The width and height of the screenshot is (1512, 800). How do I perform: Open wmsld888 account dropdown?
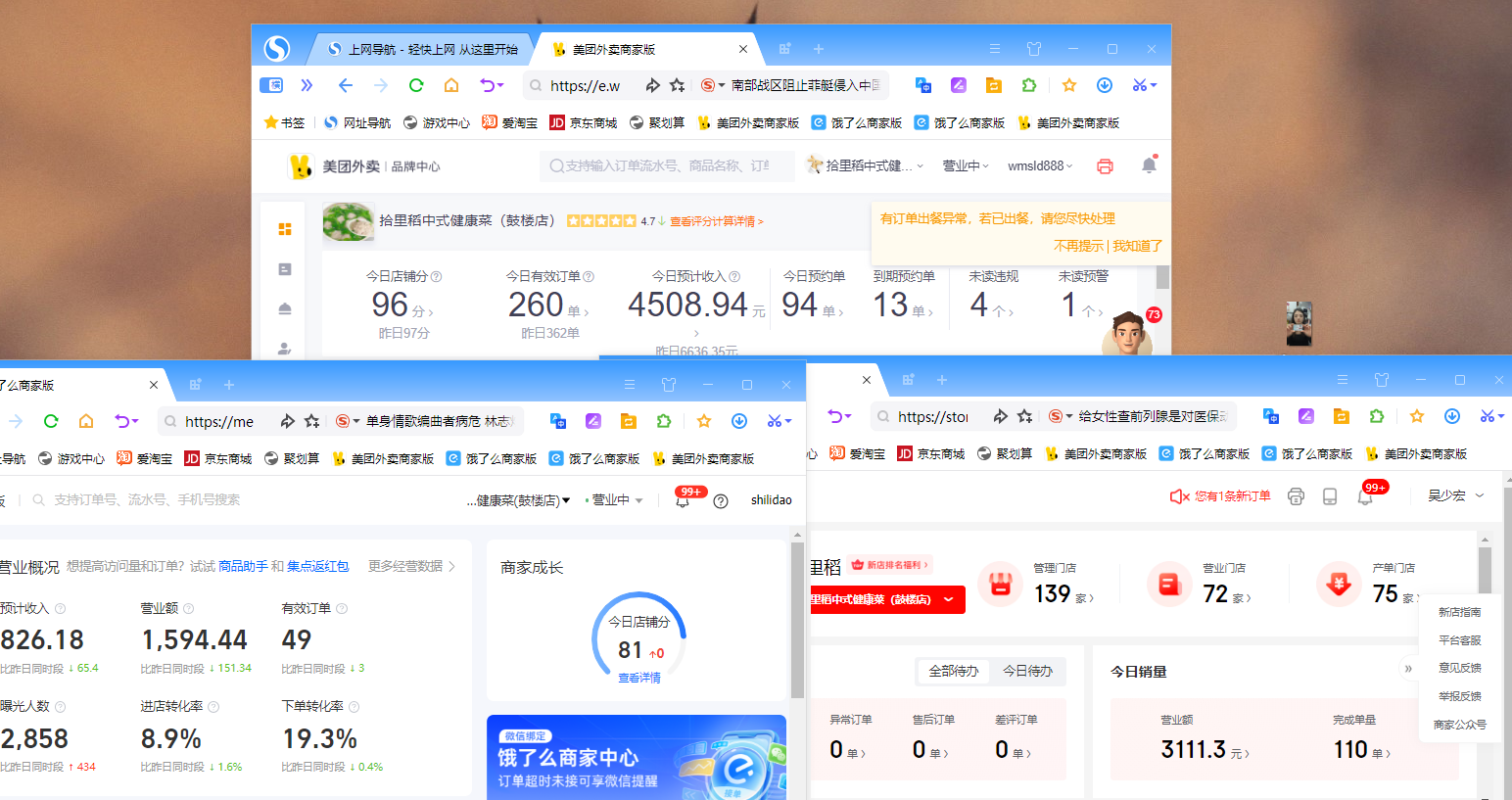[x=1040, y=165]
